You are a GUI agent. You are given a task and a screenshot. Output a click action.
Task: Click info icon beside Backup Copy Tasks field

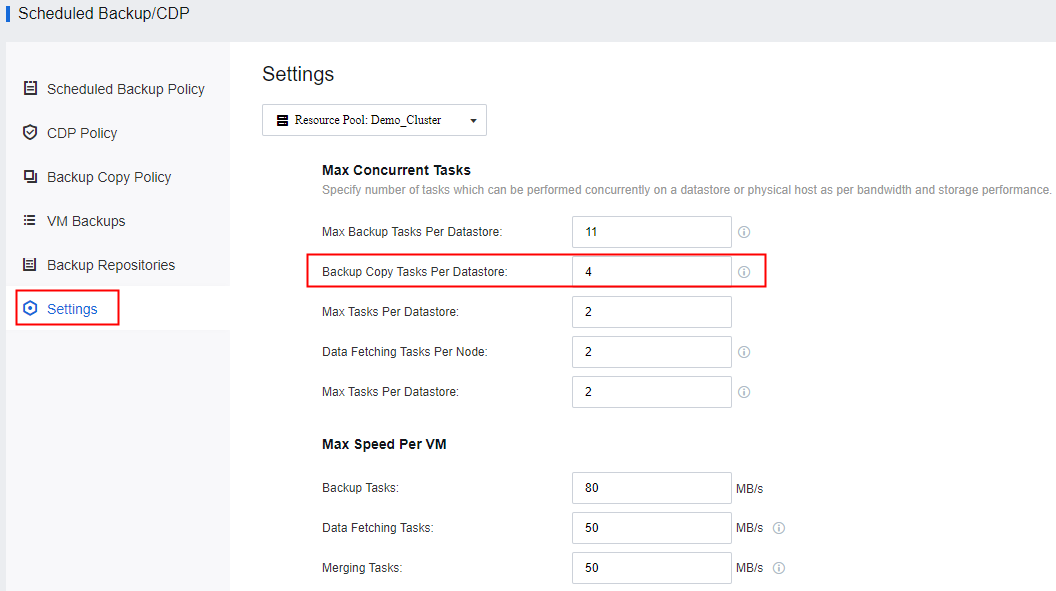(744, 272)
